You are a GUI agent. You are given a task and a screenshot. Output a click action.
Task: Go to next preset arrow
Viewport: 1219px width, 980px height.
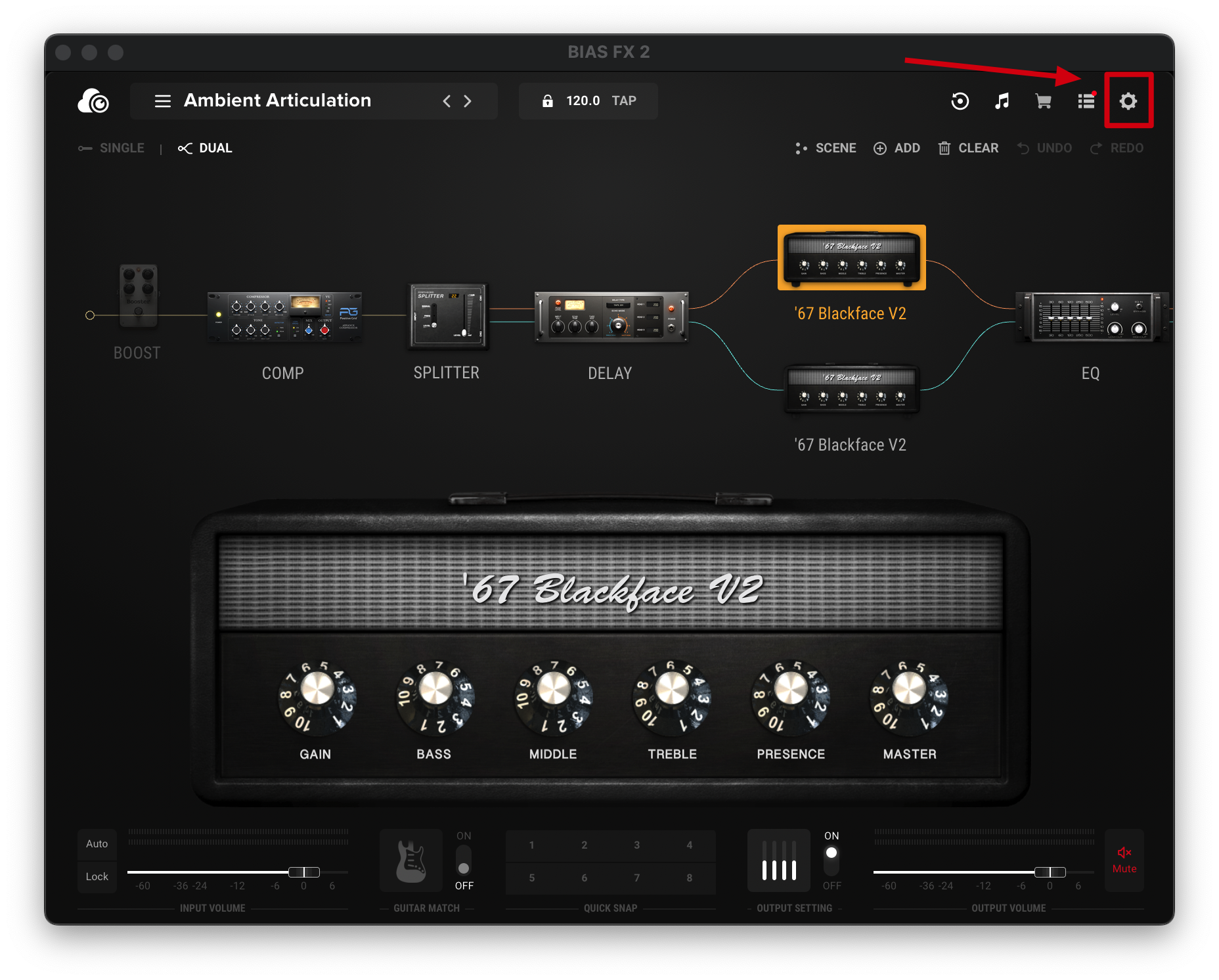click(x=468, y=101)
